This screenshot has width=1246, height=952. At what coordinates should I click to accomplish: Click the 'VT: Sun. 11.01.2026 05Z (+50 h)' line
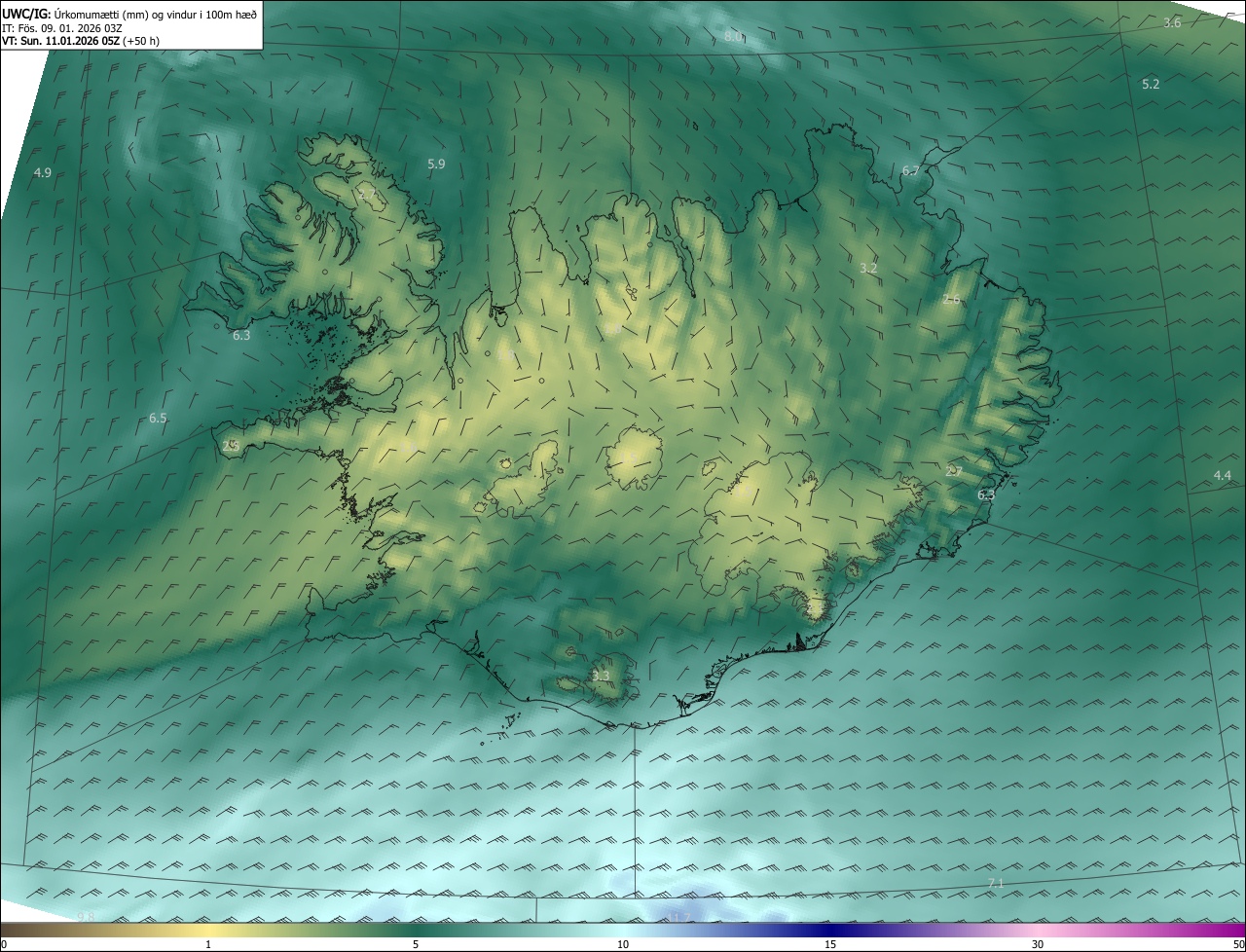pos(81,41)
